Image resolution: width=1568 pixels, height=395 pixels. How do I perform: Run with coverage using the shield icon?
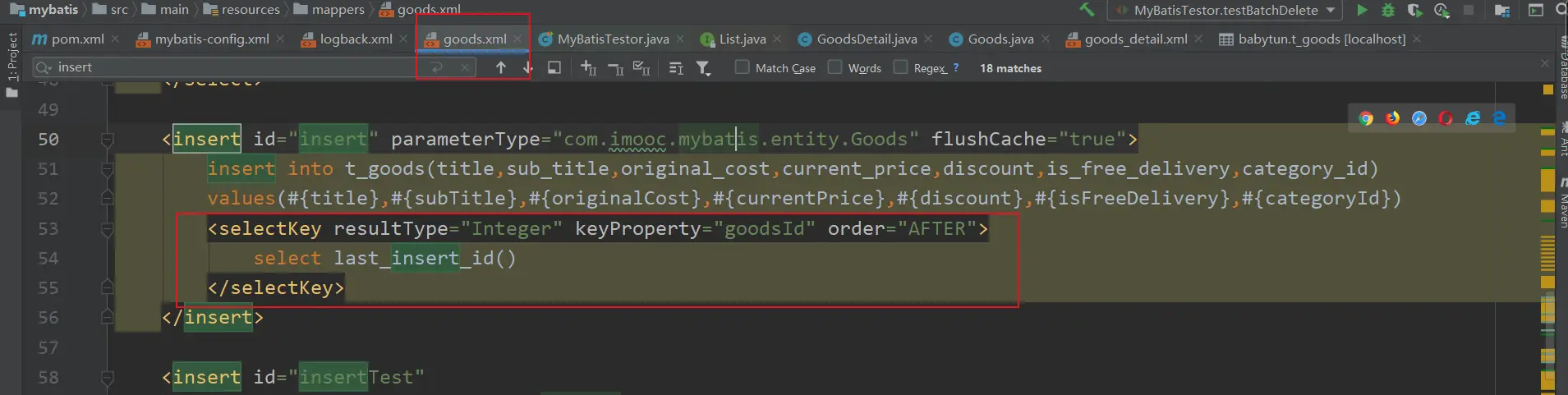[1414, 11]
